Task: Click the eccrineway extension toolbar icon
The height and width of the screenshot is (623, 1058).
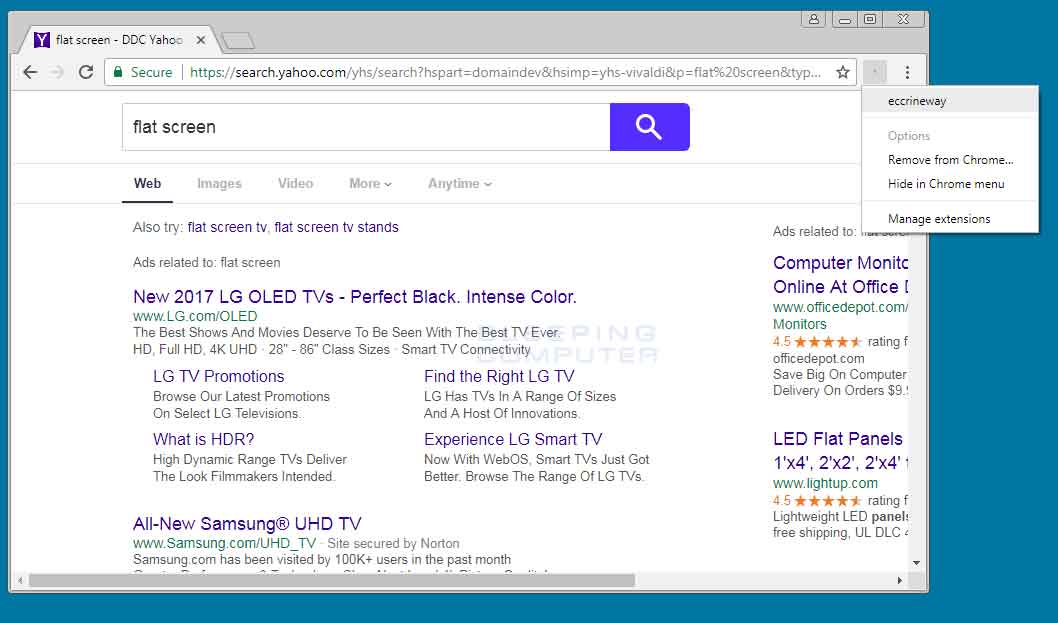Action: (875, 72)
